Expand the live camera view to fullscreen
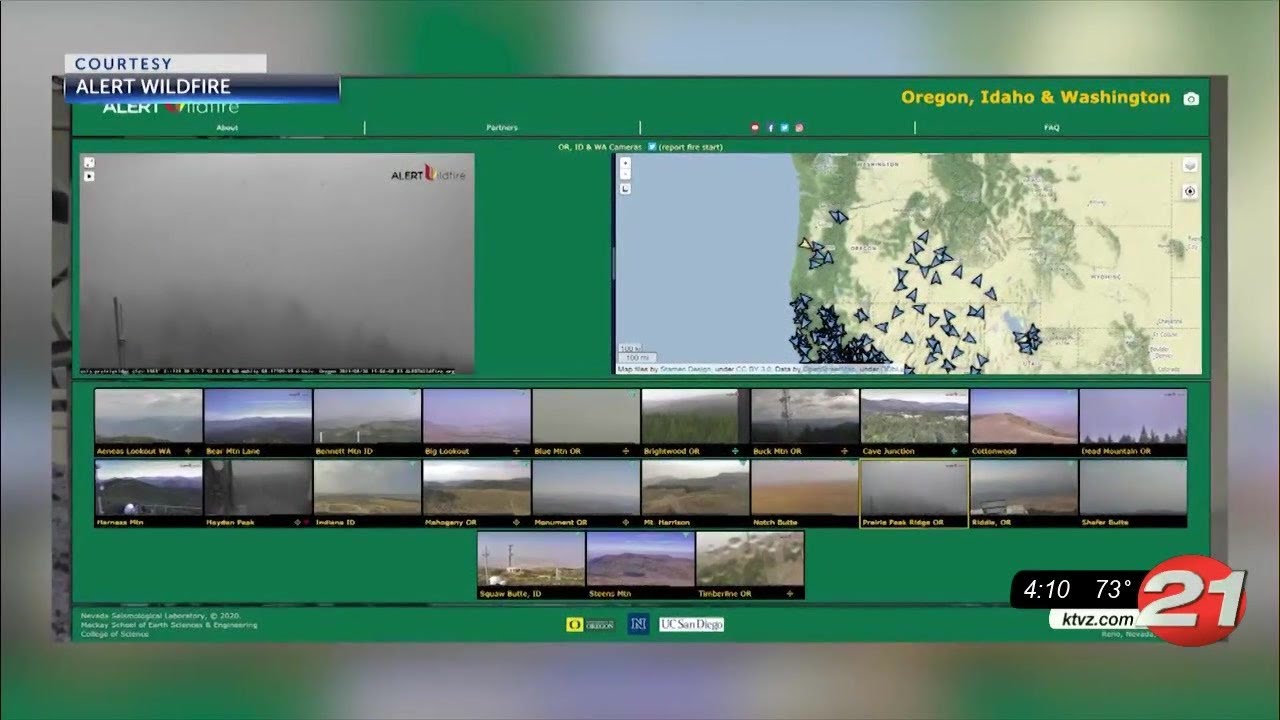Screen dimensions: 1280x720 pyautogui.click(x=89, y=162)
